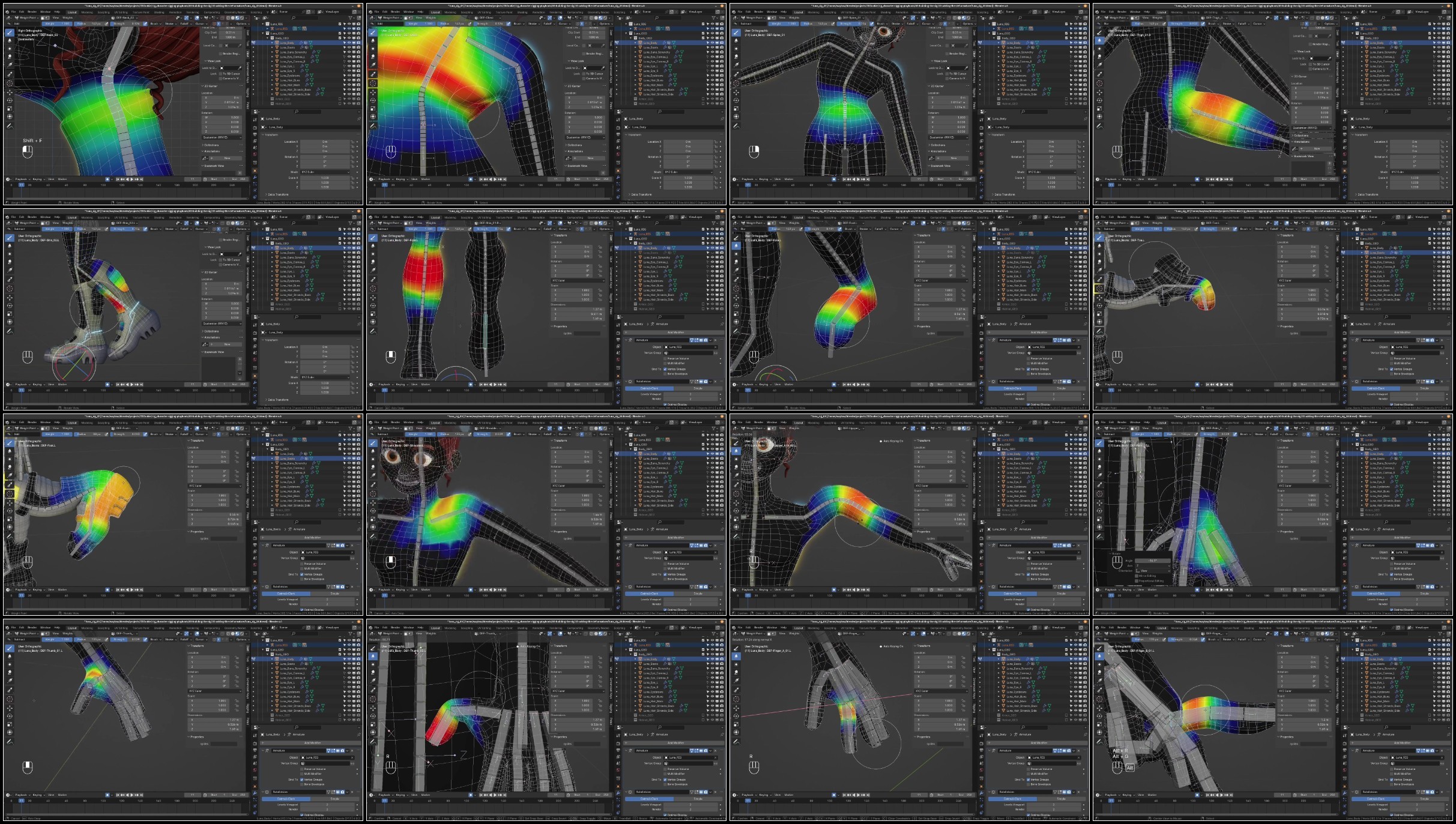Select Blur brush tool in Shift+F neck frame
The image size is (1456, 824).
10,40
